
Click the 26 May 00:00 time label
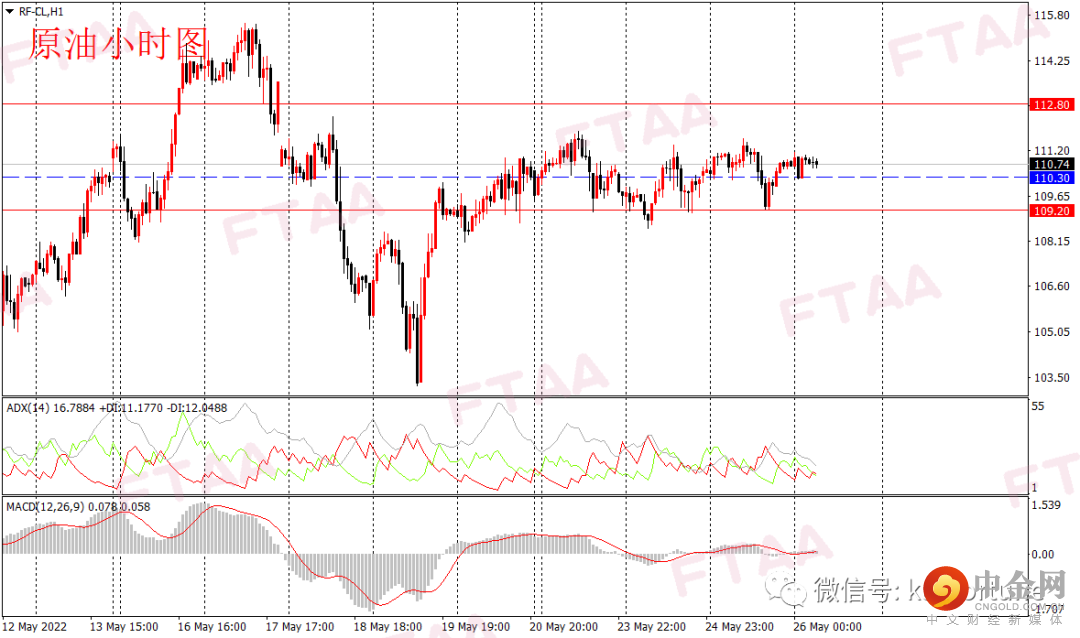(x=827, y=626)
